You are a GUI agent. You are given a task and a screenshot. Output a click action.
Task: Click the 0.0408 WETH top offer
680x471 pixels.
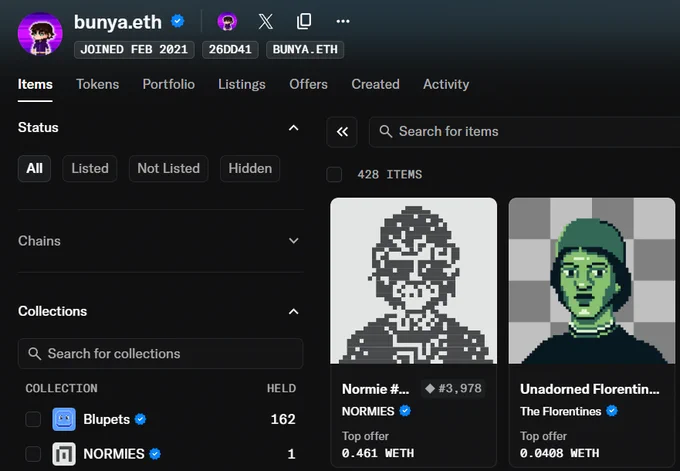pos(559,453)
